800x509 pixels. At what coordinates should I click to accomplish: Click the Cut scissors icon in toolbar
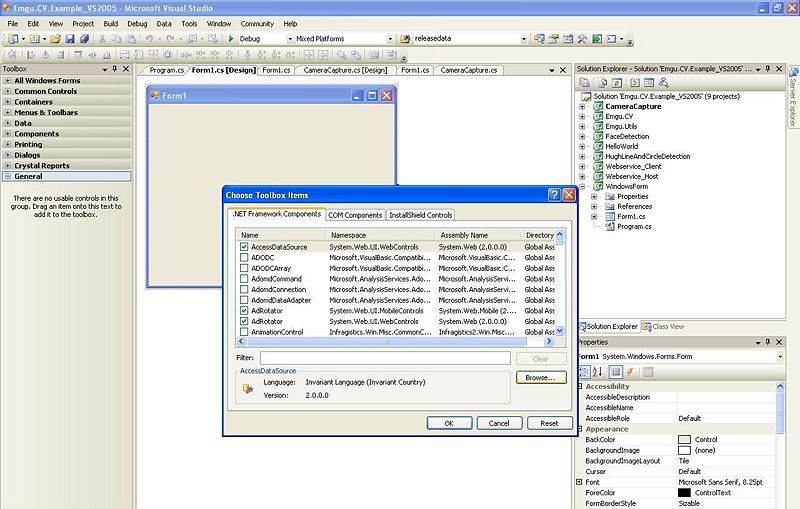(x=102, y=39)
